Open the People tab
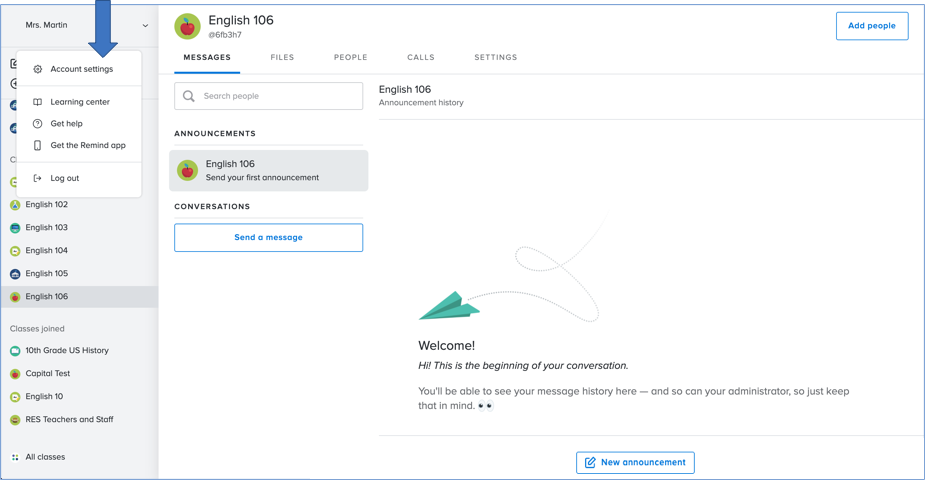925x480 pixels. click(x=350, y=58)
